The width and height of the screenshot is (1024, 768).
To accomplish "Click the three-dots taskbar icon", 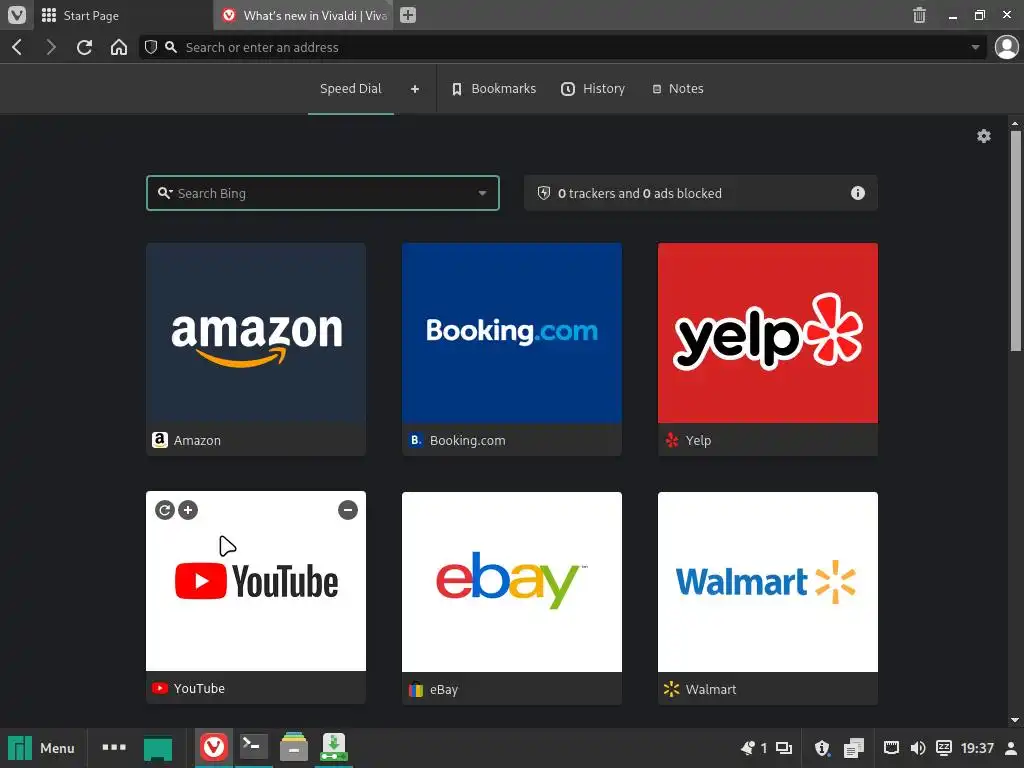I will [x=114, y=747].
